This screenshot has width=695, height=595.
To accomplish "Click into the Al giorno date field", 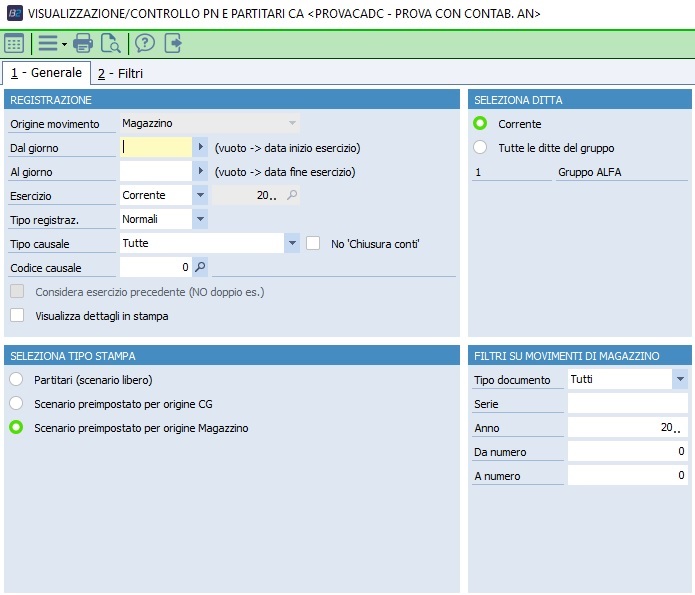I will coord(156,171).
